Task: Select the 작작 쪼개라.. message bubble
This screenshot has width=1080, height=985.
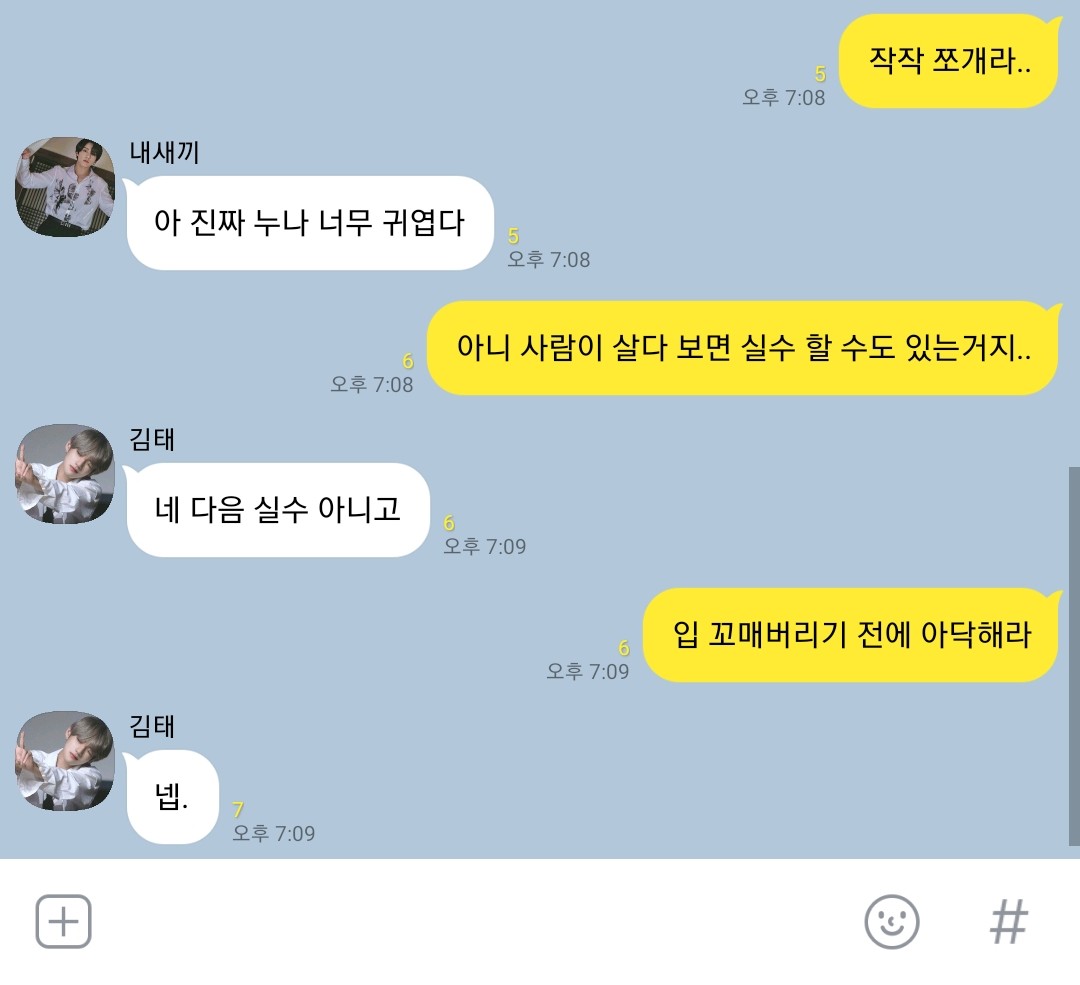Action: pyautogui.click(x=948, y=61)
